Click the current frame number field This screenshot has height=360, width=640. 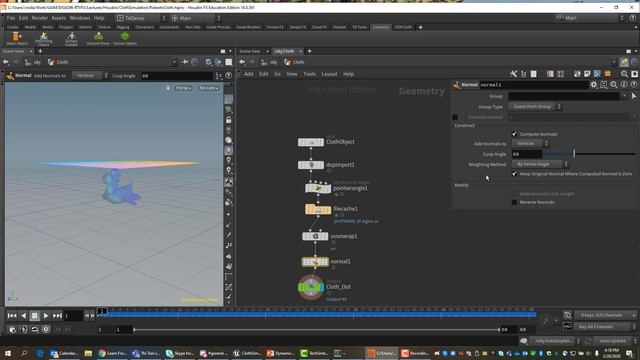(73, 316)
